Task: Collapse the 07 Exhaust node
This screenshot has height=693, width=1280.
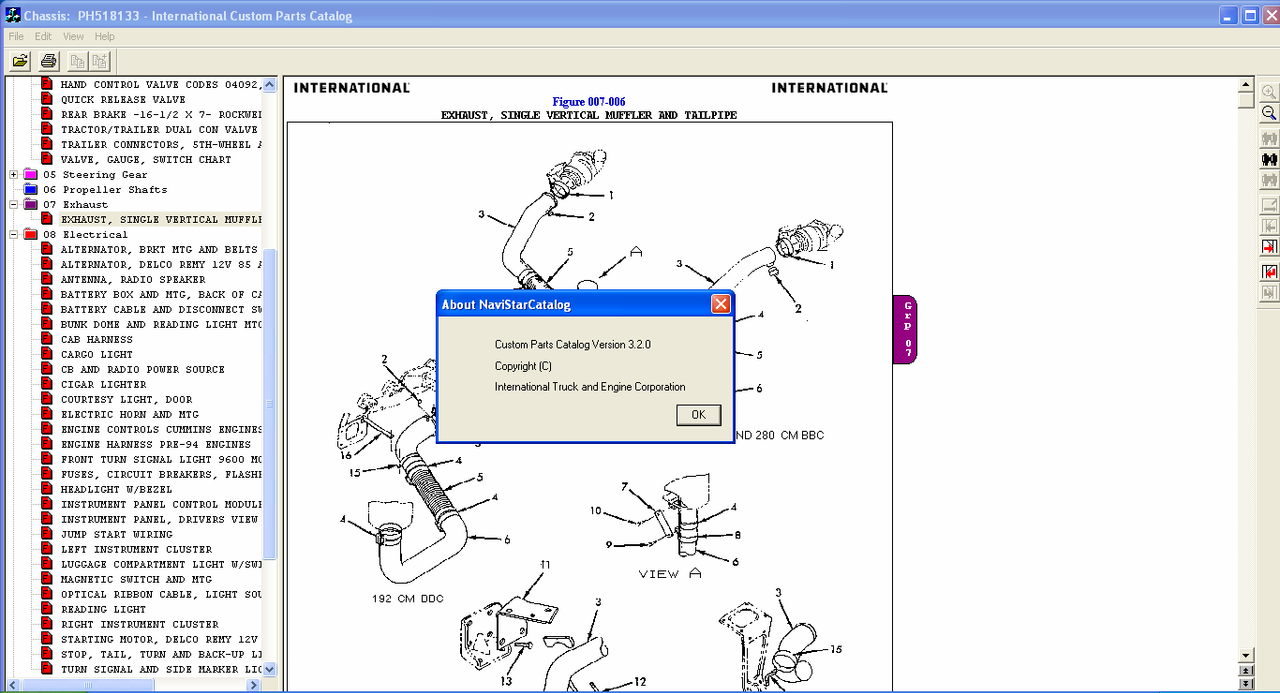Action: pyautogui.click(x=14, y=204)
